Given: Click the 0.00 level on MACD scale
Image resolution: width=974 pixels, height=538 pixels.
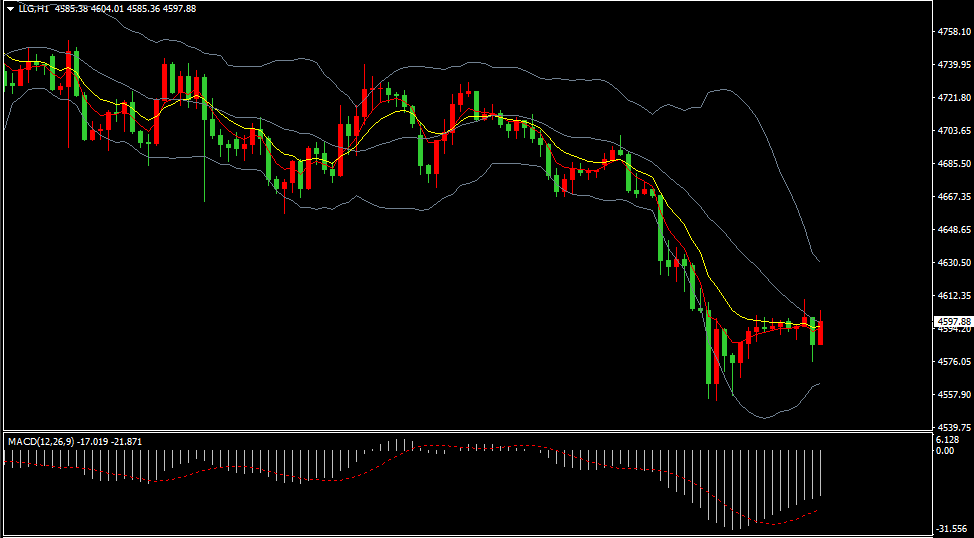Looking at the screenshot, I should point(944,451).
